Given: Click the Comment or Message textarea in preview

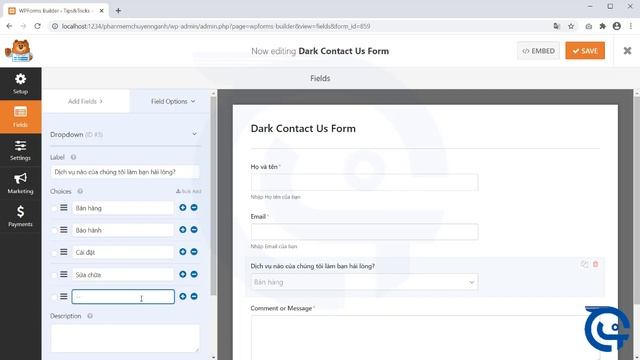Looking at the screenshot, I should (x=425, y=338).
